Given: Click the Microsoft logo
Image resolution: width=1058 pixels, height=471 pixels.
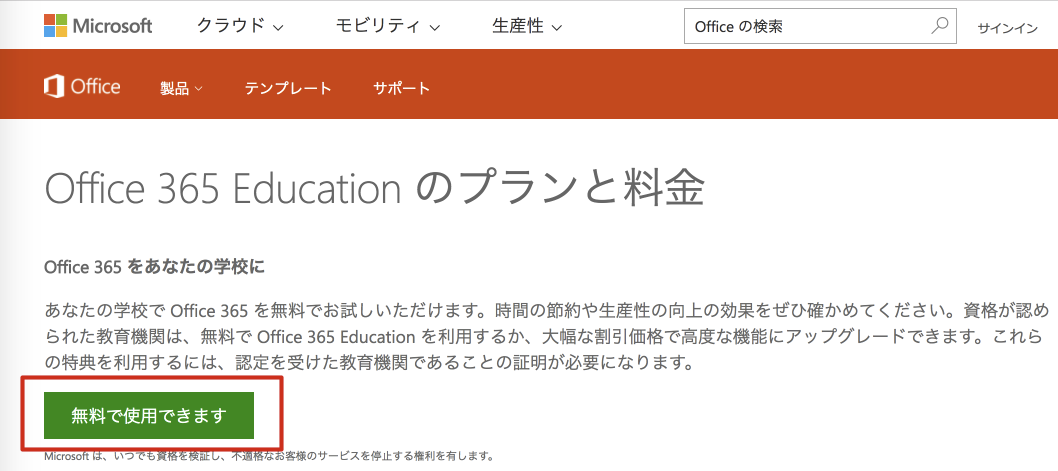Looking at the screenshot, I should [99, 26].
